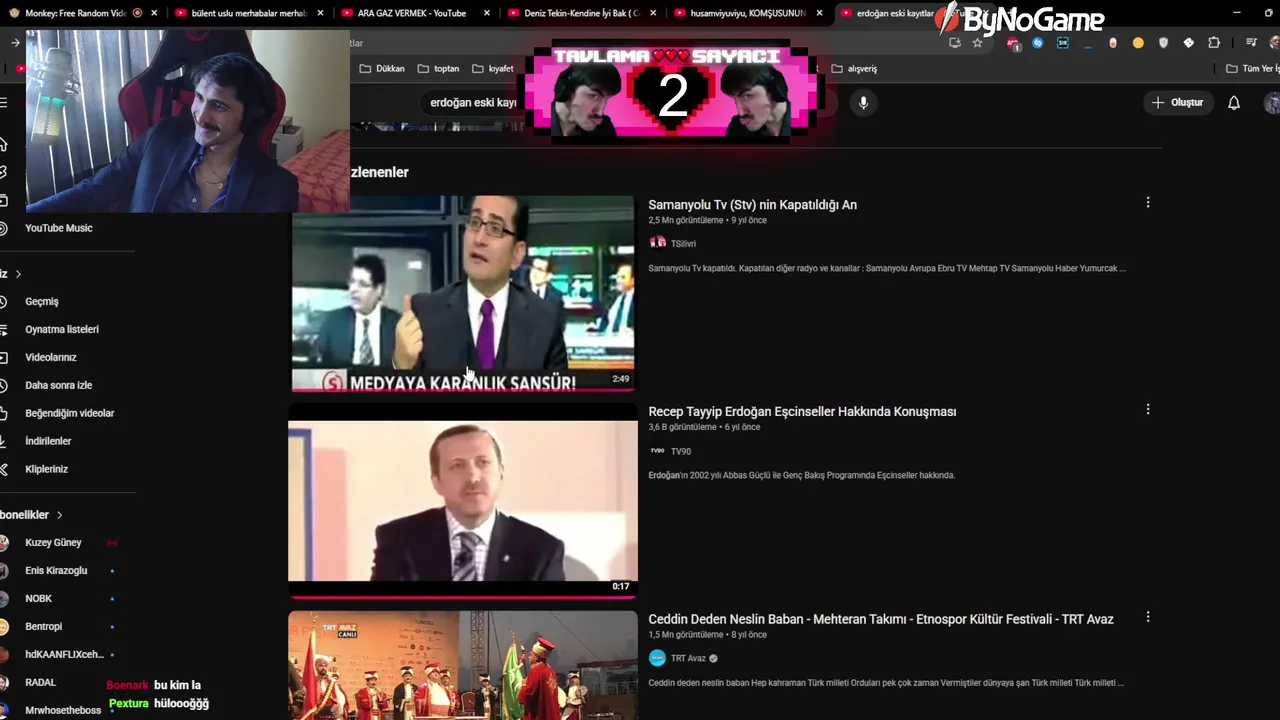Open the Shazam extension icon

[x=1037, y=43]
